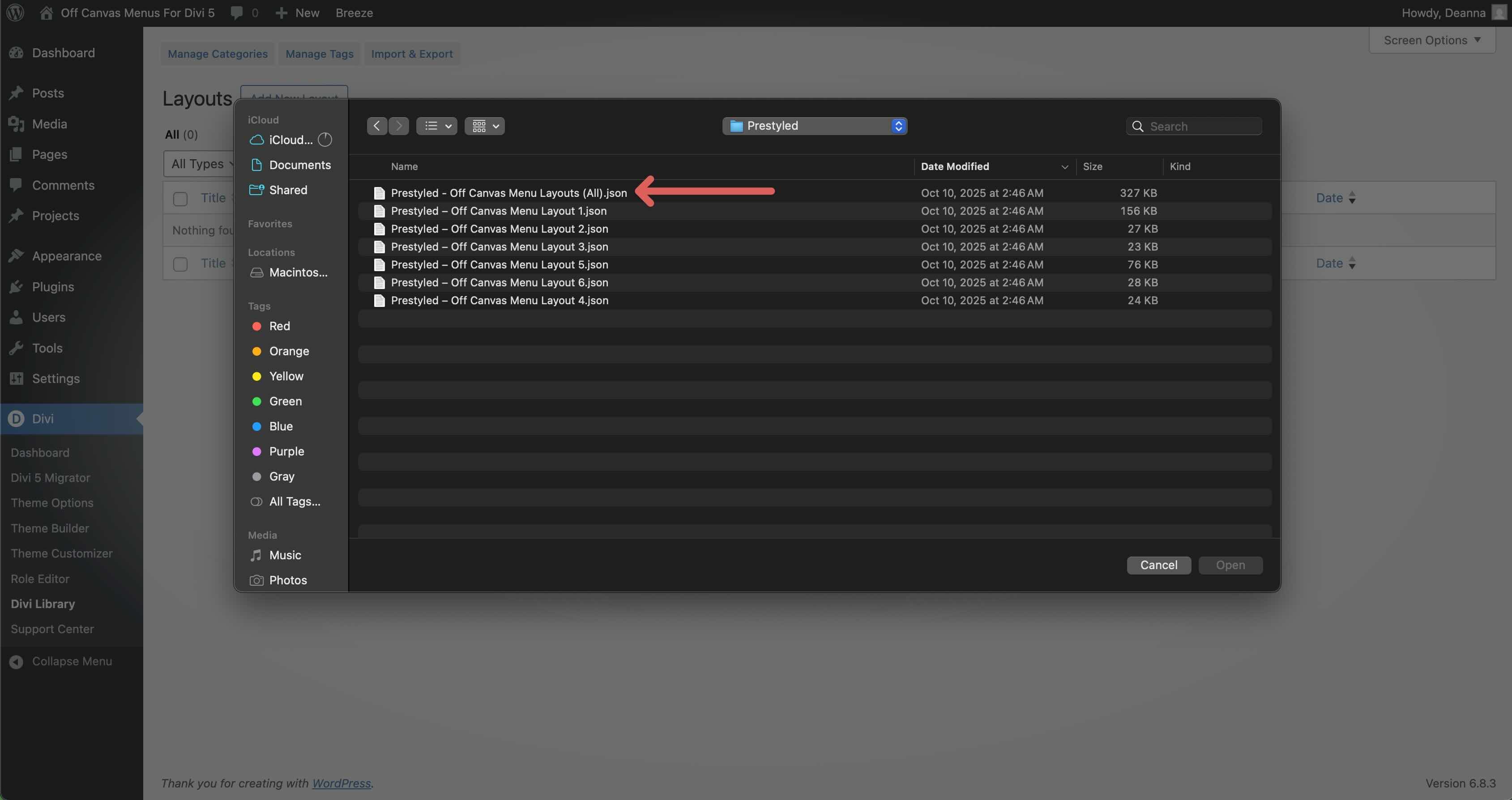Check the bottom Title select-all checkbox
This screenshot has height=800, width=1512.
(x=180, y=264)
